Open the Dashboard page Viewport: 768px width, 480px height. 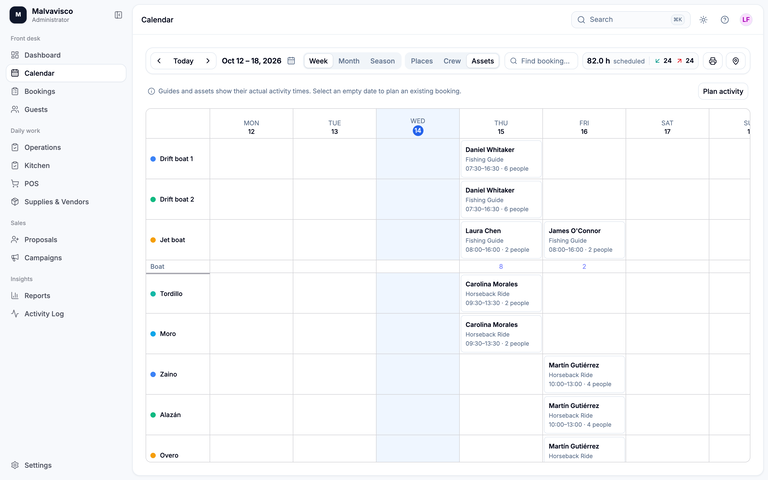point(66,55)
